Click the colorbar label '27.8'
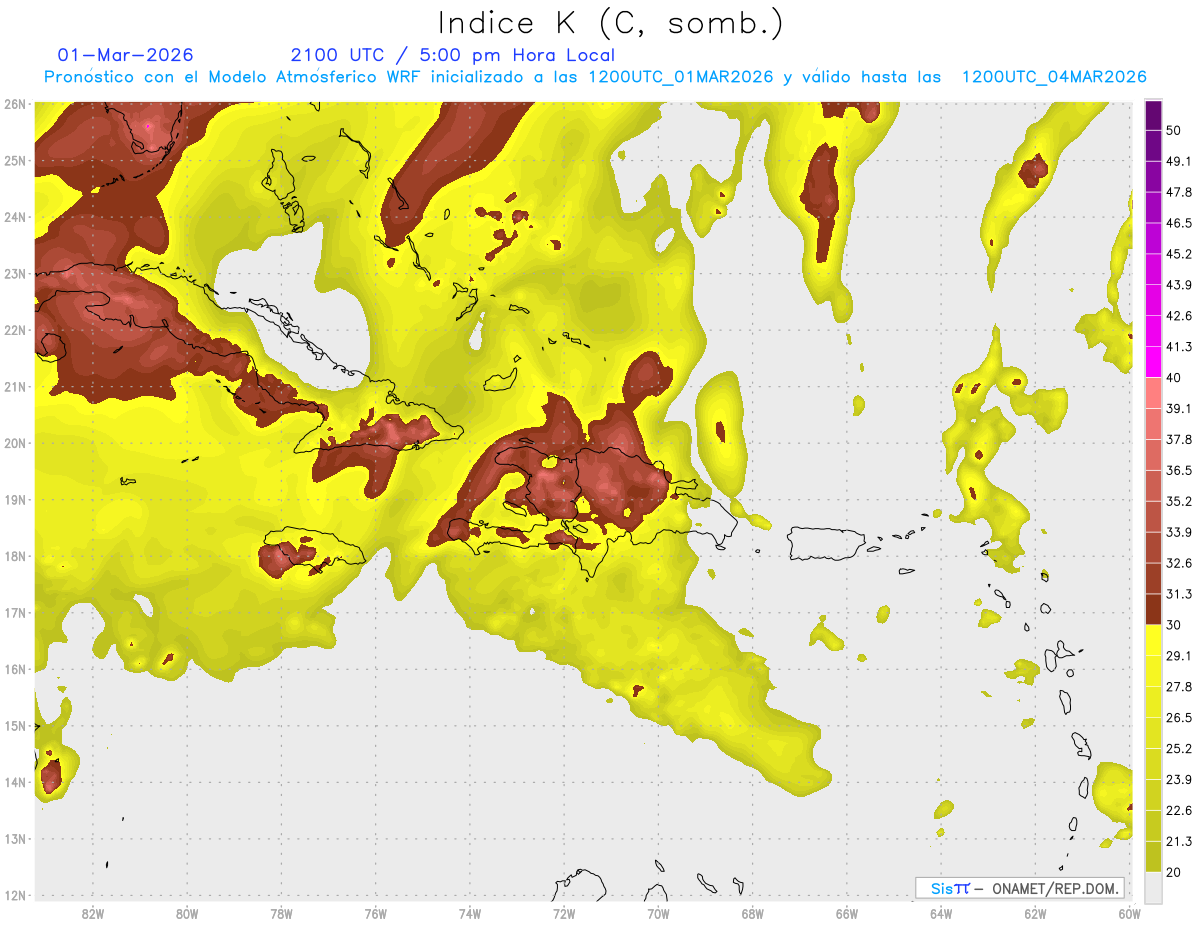Viewport: 1200px width, 927px height. 1179,687
